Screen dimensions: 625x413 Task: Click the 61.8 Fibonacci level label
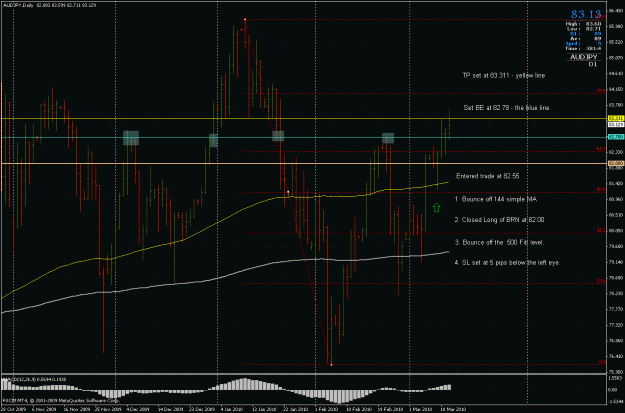coord(601,149)
